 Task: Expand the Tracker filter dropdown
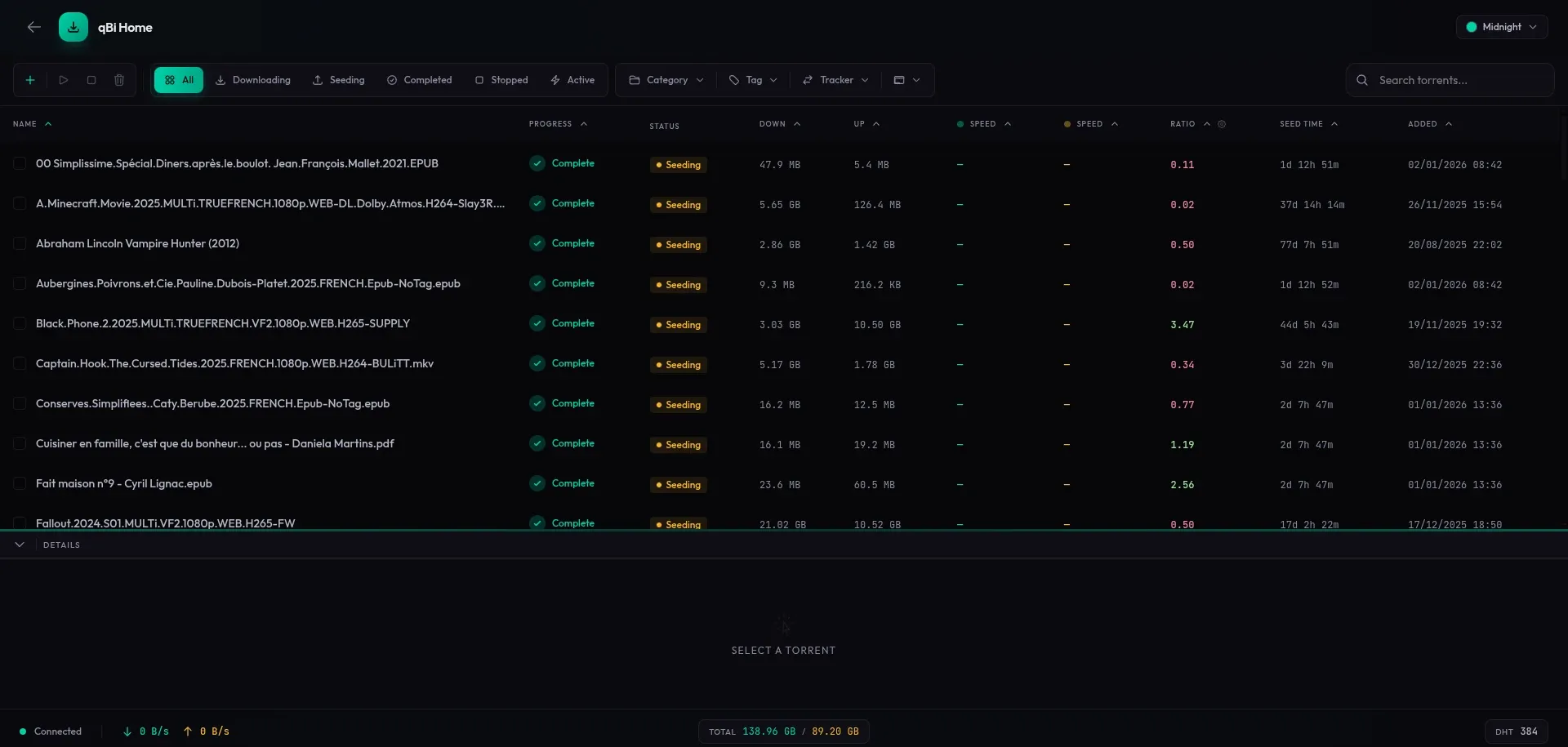(x=835, y=80)
